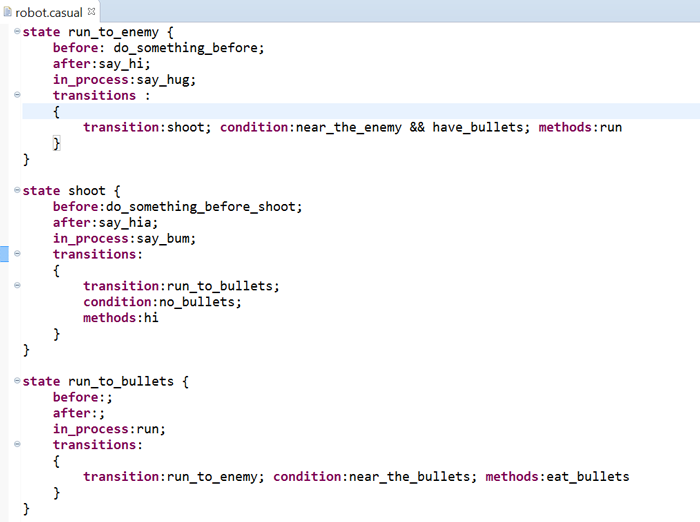
Task: Collapse the transition:run_to_bullets fold marker
Action: point(17,286)
